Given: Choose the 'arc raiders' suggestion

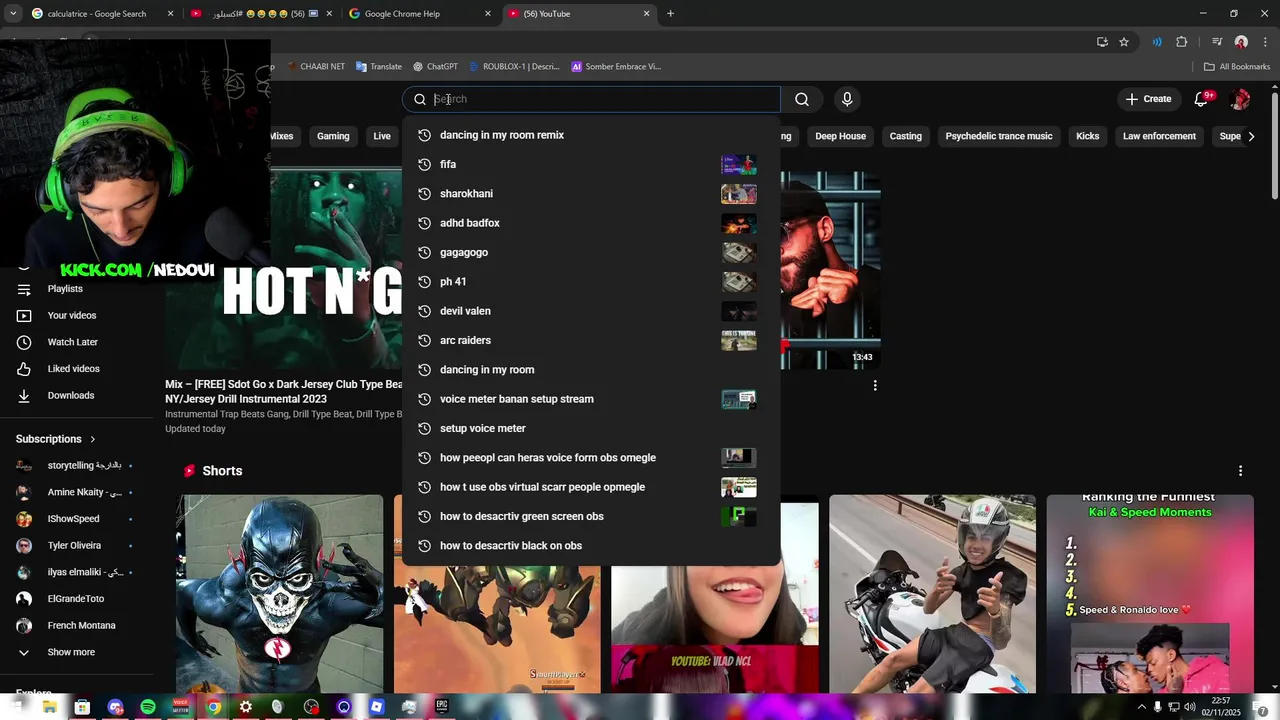Looking at the screenshot, I should (x=591, y=340).
